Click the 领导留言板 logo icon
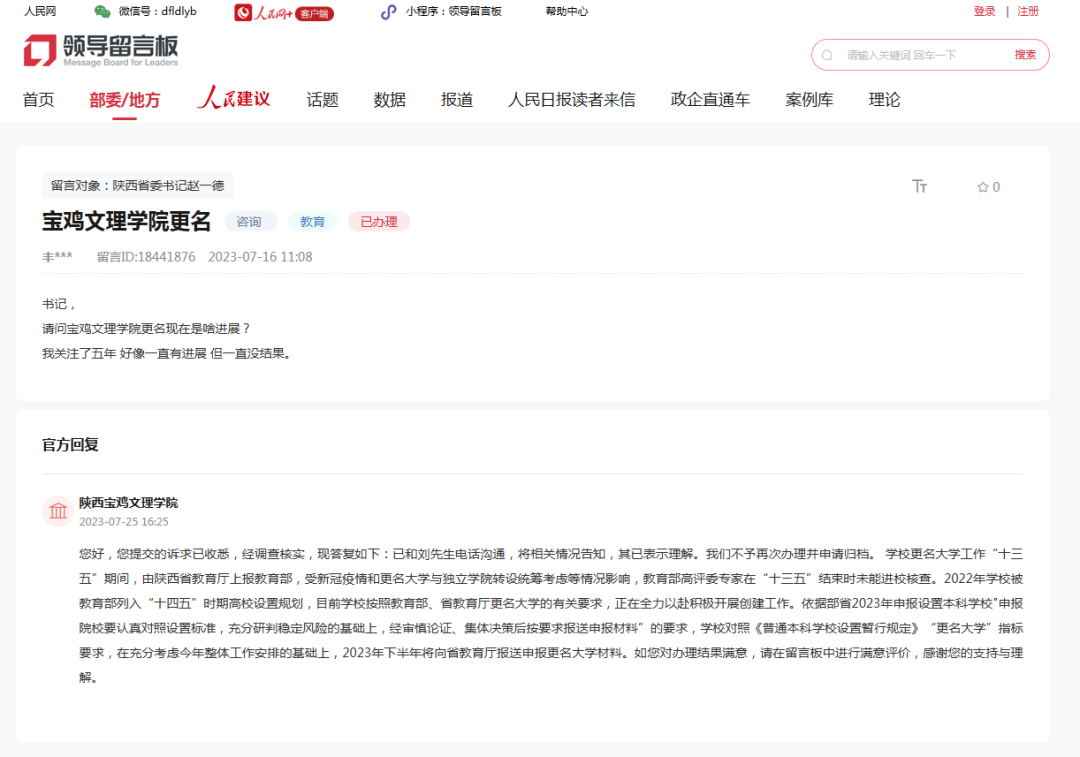The width and height of the screenshot is (1080, 757). tap(40, 50)
